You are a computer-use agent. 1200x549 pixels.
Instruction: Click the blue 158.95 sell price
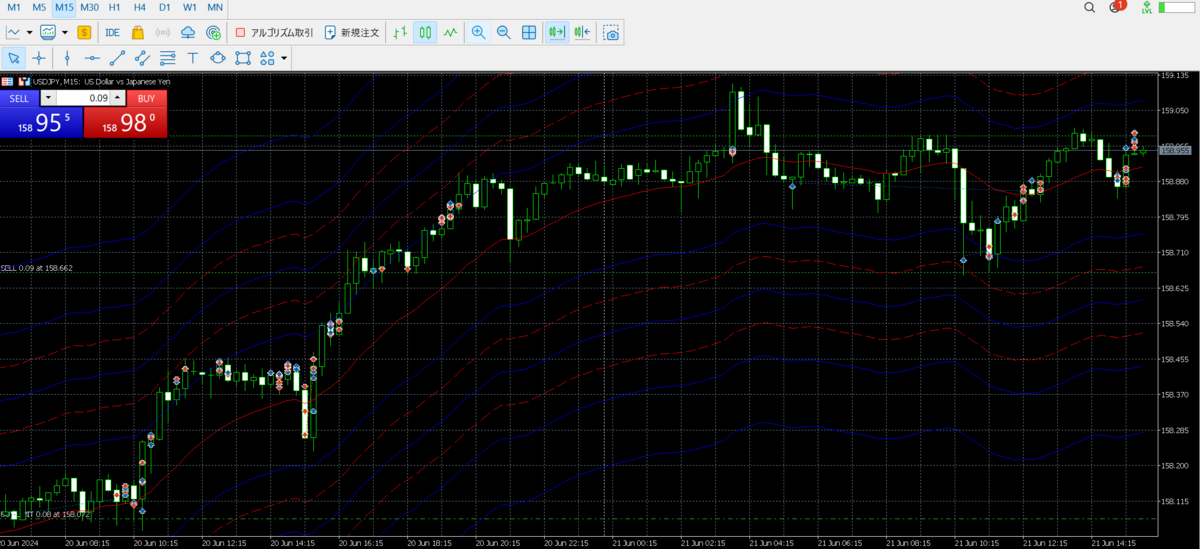[41, 122]
